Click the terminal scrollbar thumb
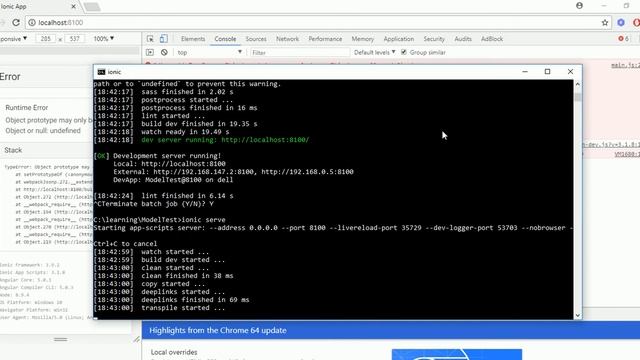This screenshot has height=360, width=640. 577,97
